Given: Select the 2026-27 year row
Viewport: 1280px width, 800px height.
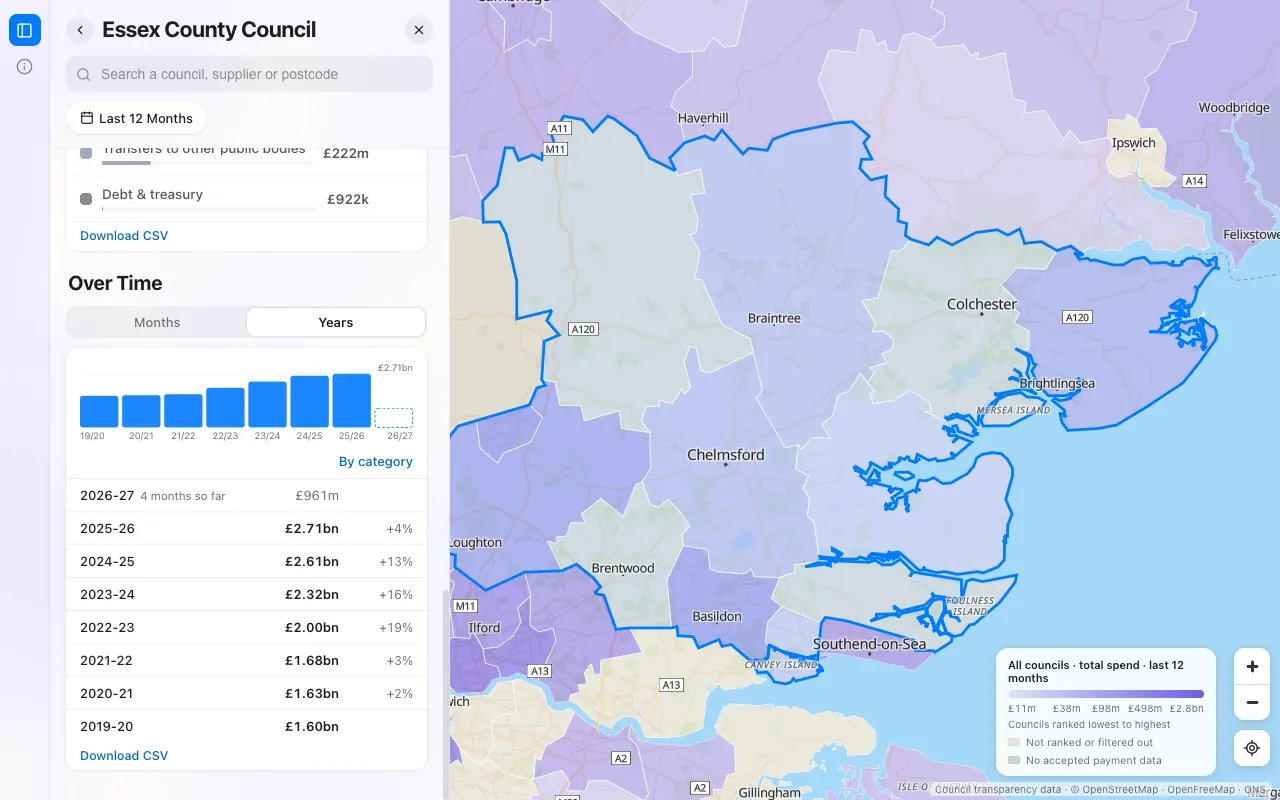Looking at the screenshot, I should pos(246,495).
